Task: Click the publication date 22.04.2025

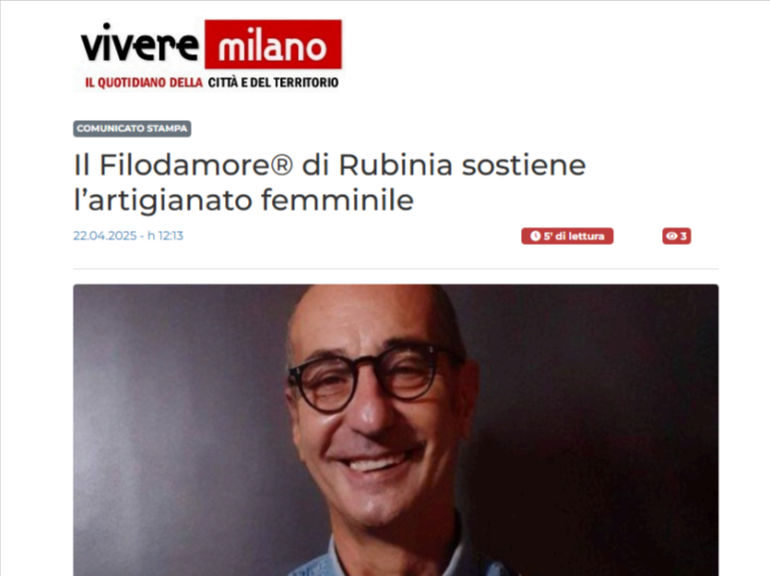Action: tap(105, 236)
